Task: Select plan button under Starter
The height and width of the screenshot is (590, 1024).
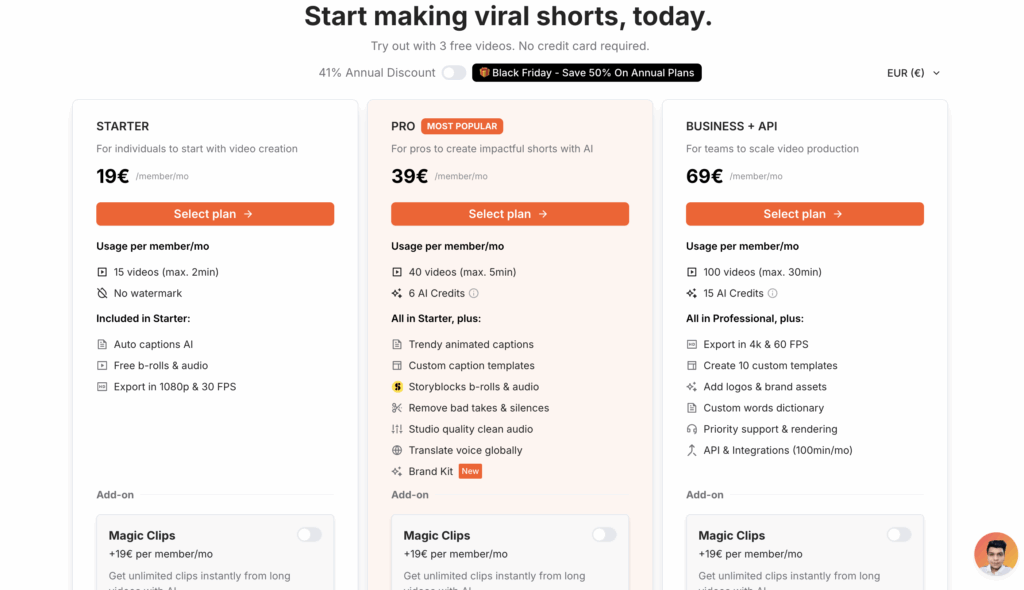Action: [x=215, y=214]
